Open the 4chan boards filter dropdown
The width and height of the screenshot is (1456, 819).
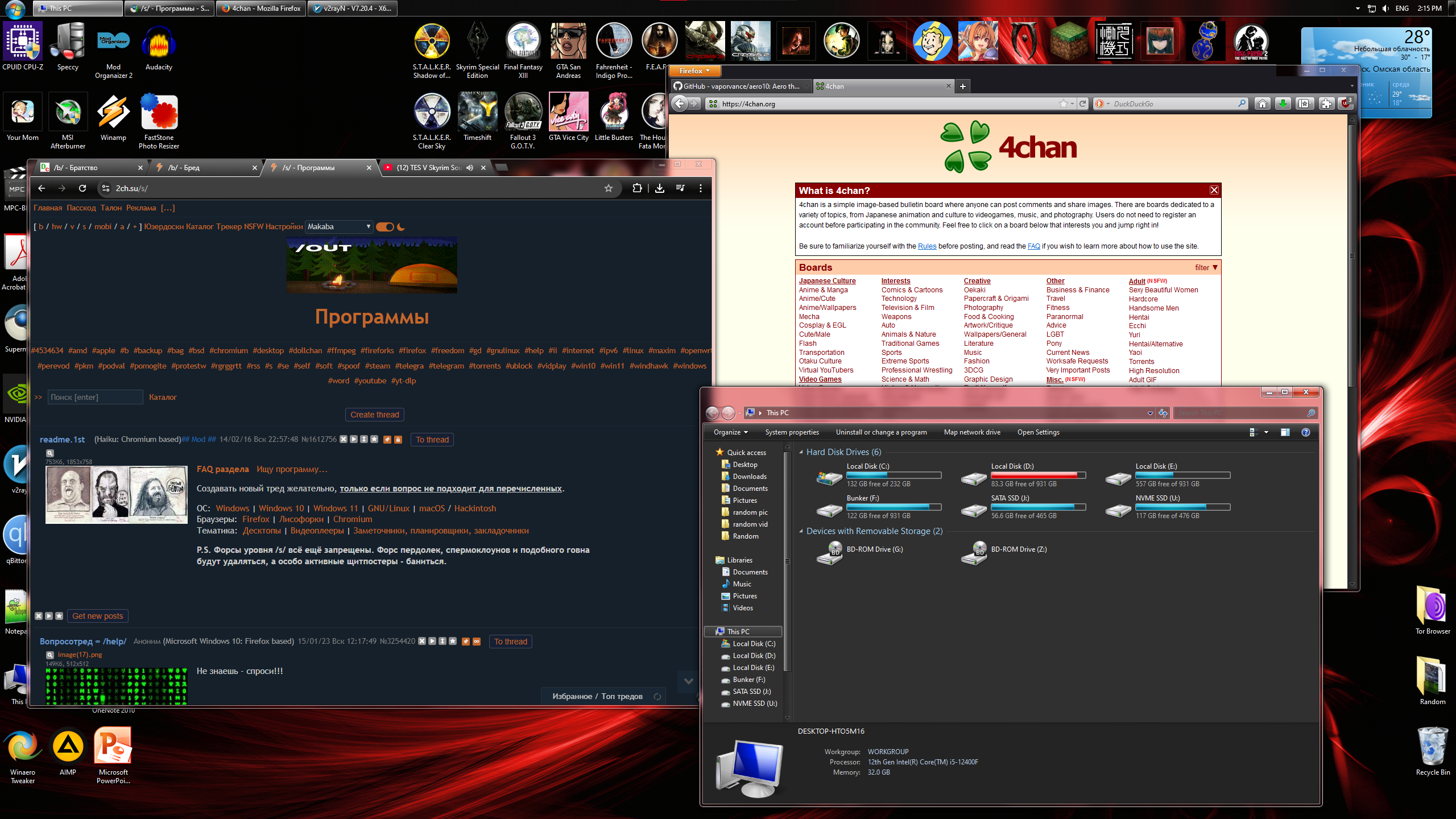pyautogui.click(x=1206, y=267)
